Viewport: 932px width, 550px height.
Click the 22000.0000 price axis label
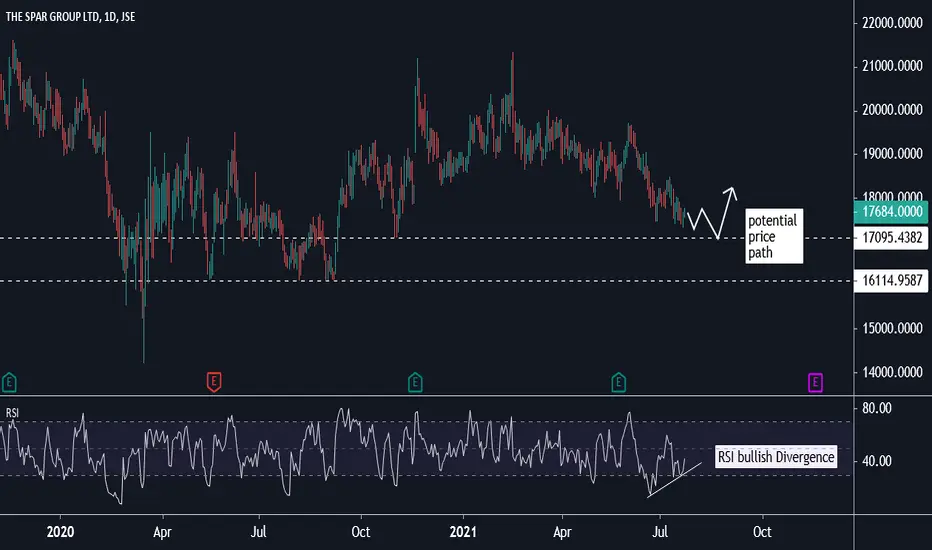[892, 23]
